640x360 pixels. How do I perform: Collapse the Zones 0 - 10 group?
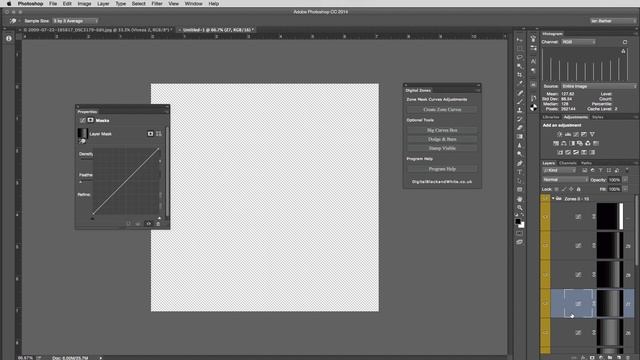pos(553,198)
